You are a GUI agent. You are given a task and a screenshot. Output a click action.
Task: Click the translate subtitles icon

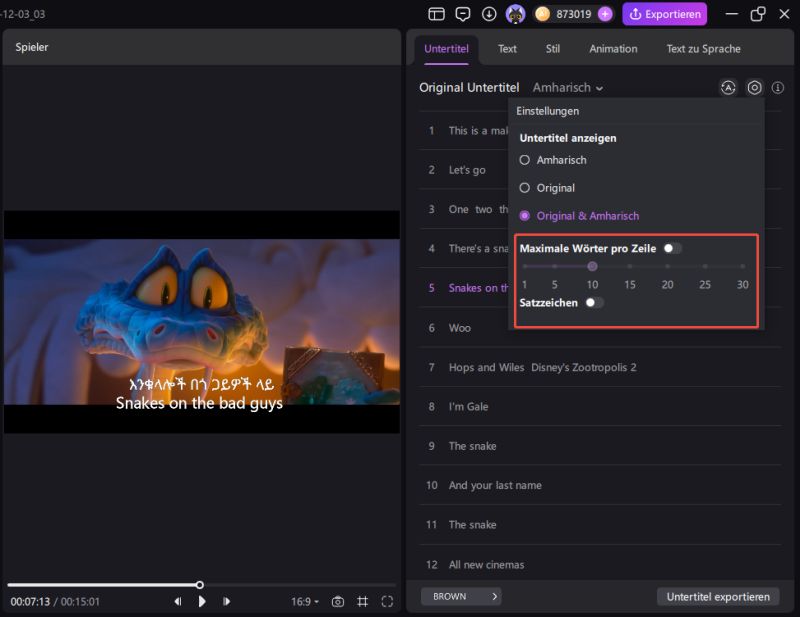click(728, 88)
